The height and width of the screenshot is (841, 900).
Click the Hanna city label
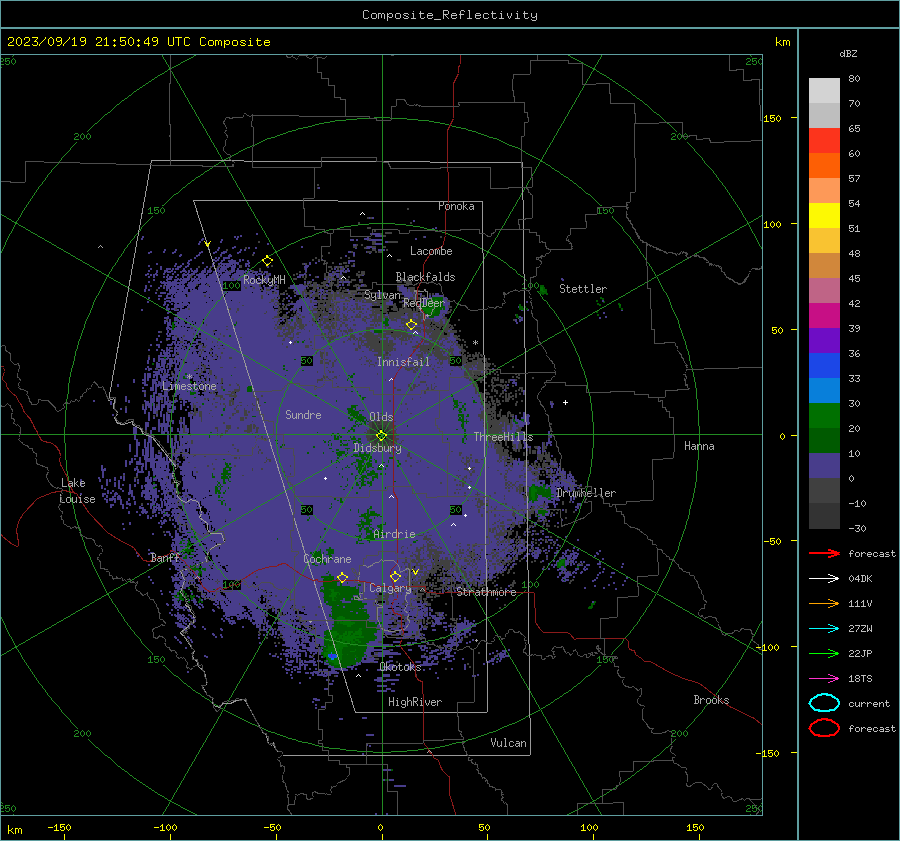click(699, 445)
